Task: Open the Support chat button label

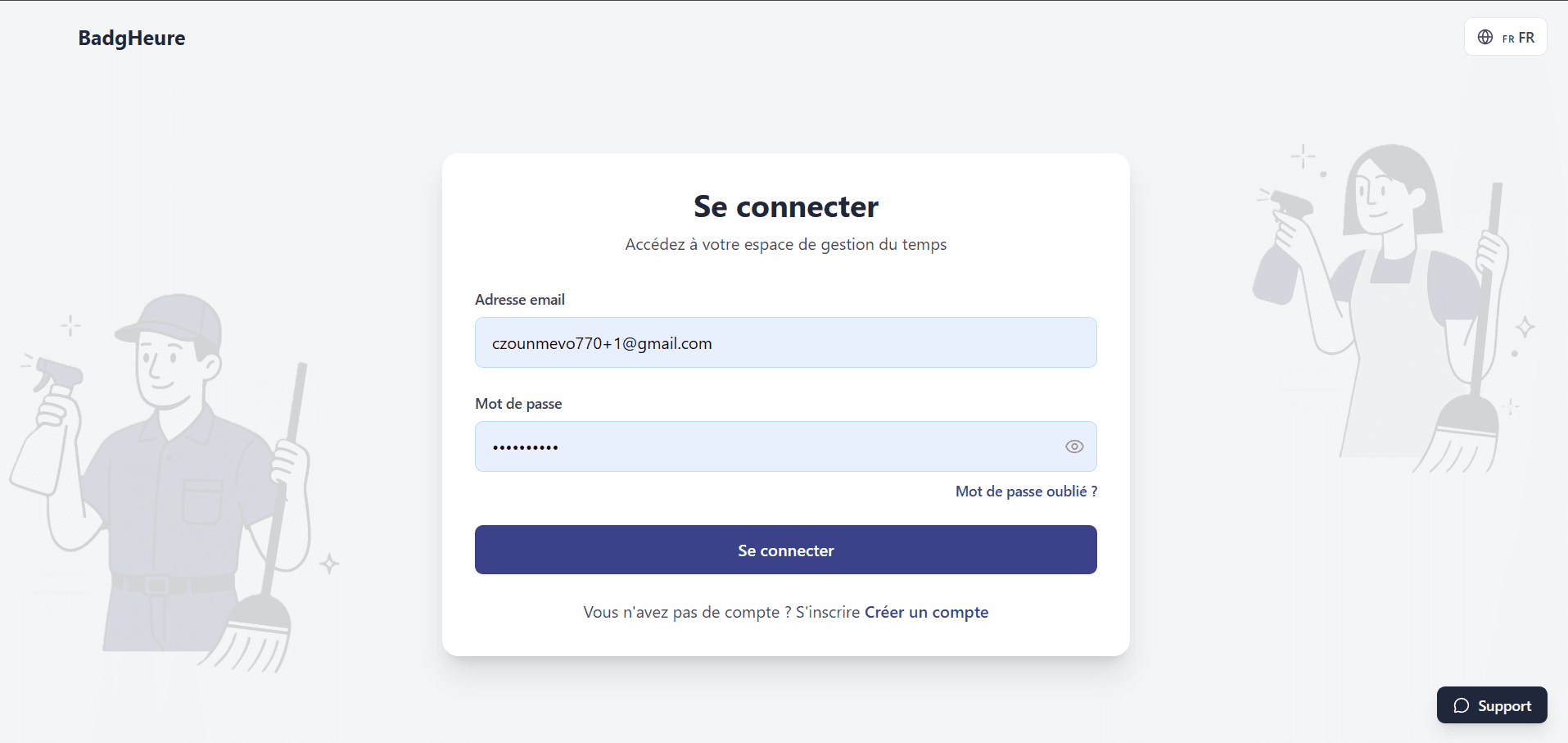Action: pyautogui.click(x=1504, y=705)
